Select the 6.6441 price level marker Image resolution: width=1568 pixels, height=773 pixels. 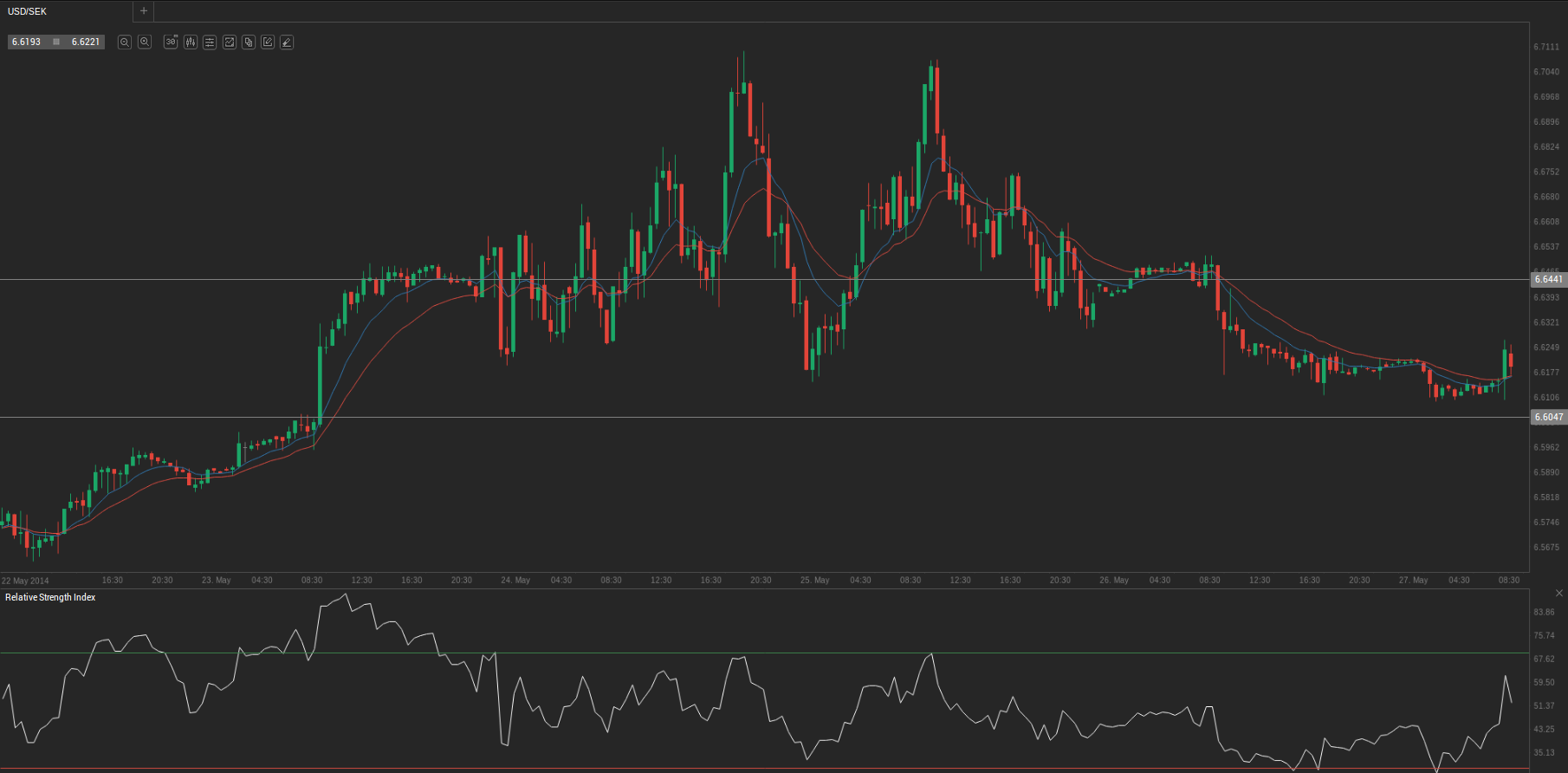1548,279
